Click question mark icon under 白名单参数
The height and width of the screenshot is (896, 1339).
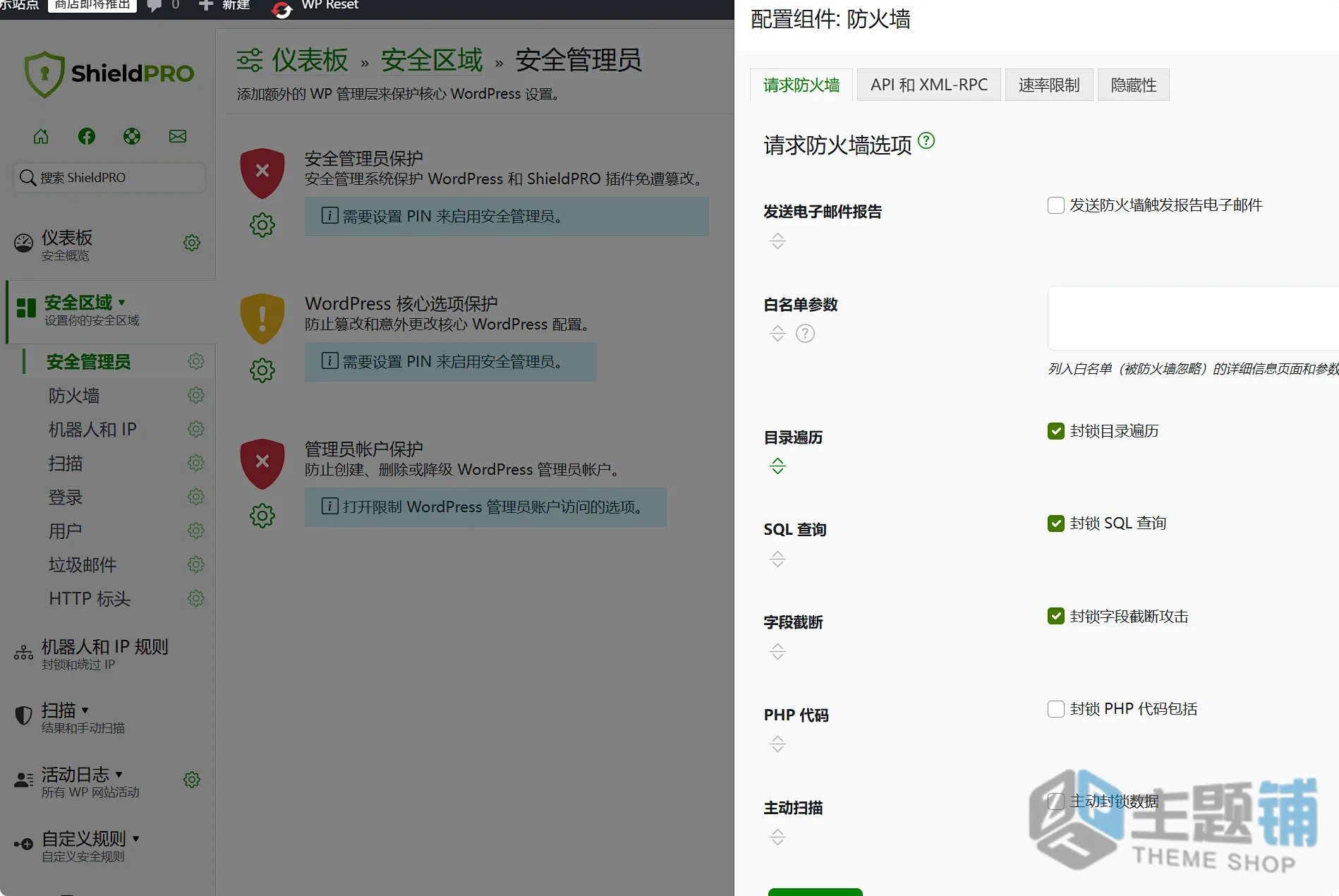[x=805, y=333]
